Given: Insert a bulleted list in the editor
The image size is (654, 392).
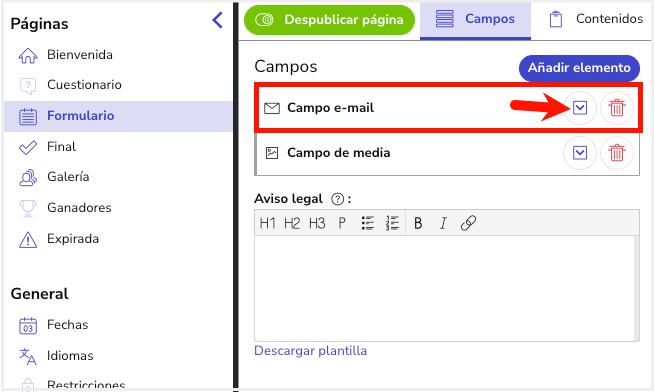Looking at the screenshot, I should coord(367,224).
